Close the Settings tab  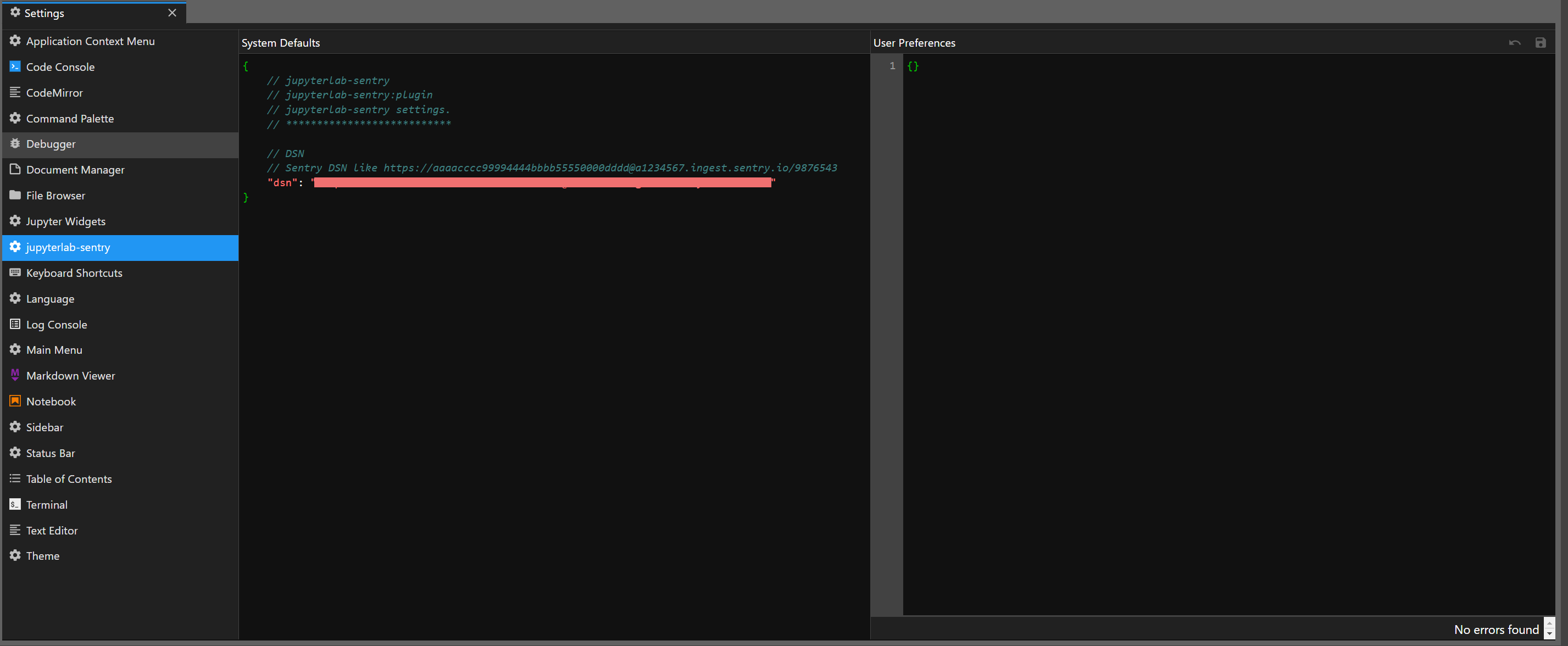[x=173, y=13]
